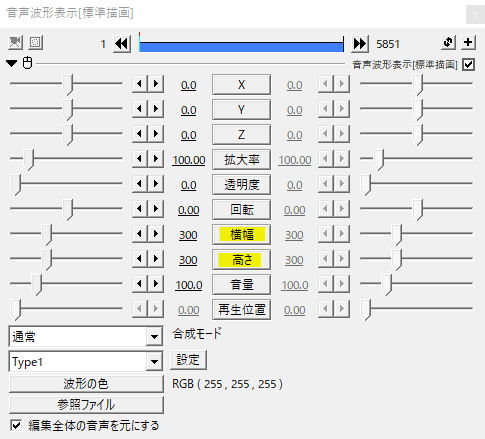Click the mouse icon next to the triangle
485x439 pixels.
28,63
